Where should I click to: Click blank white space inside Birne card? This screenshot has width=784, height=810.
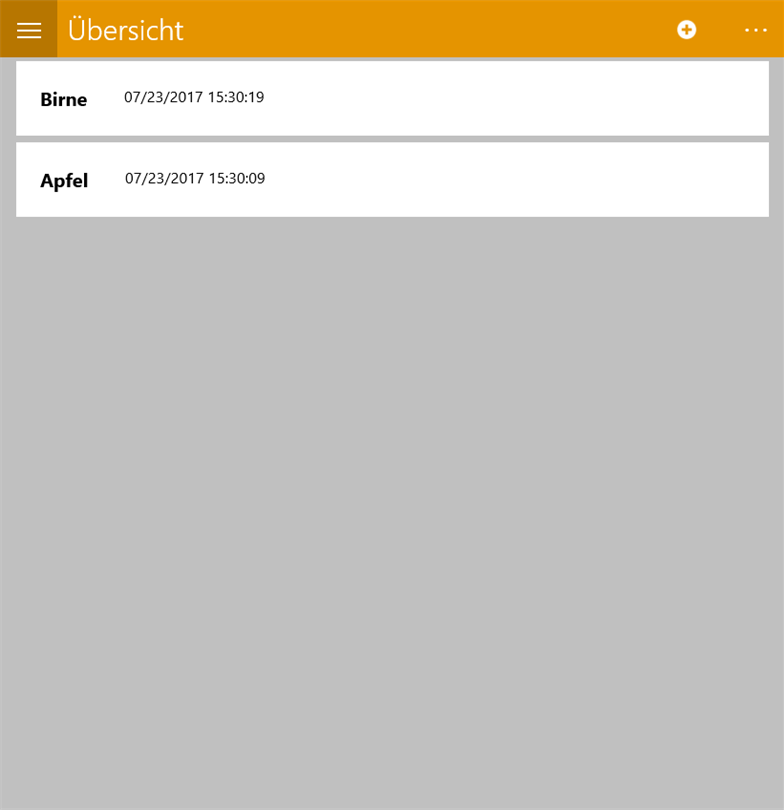516,98
